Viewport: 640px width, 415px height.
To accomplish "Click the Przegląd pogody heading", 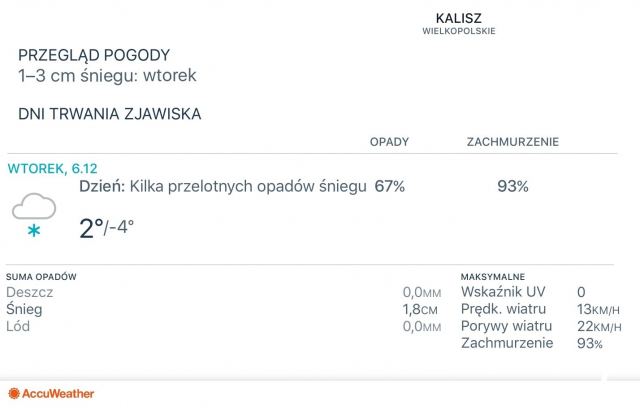I will (x=94, y=55).
